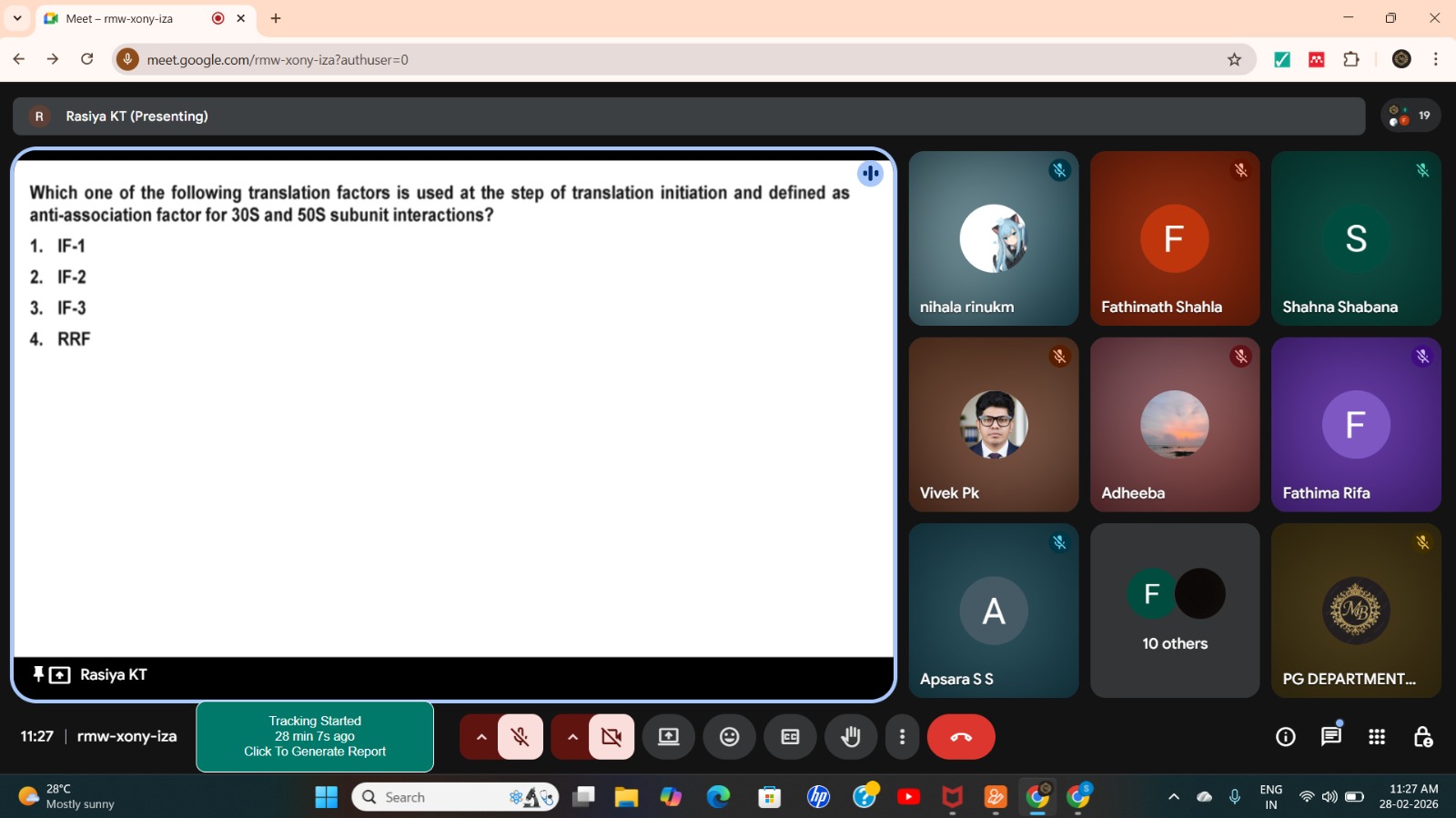Toggle closed captions on
1456x818 pixels.
[790, 737]
